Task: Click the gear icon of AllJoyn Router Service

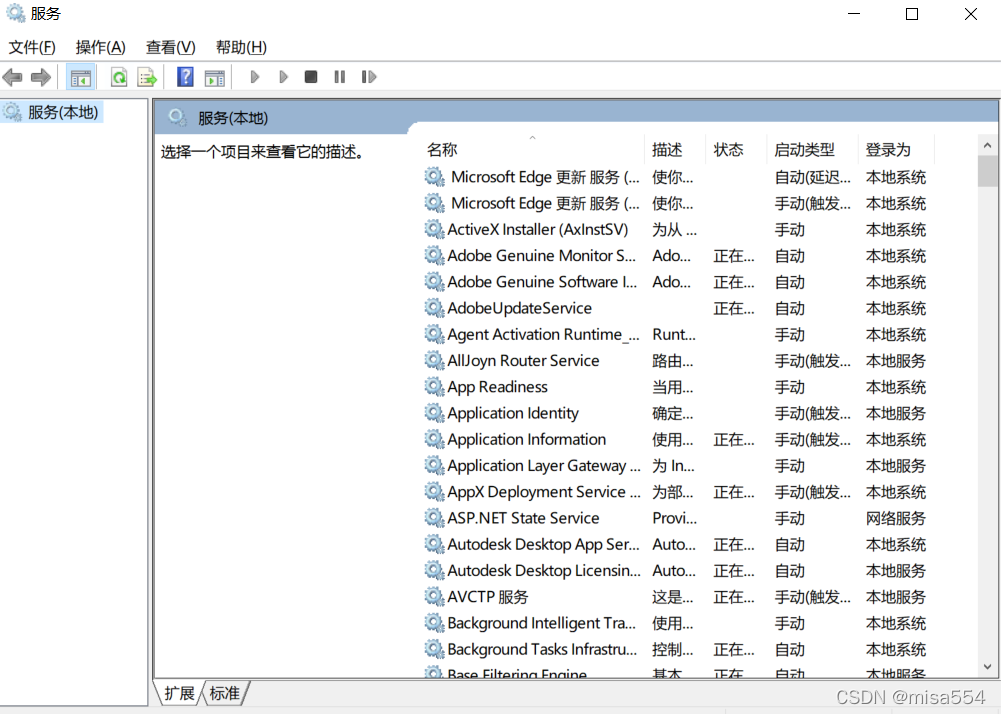Action: (x=434, y=360)
